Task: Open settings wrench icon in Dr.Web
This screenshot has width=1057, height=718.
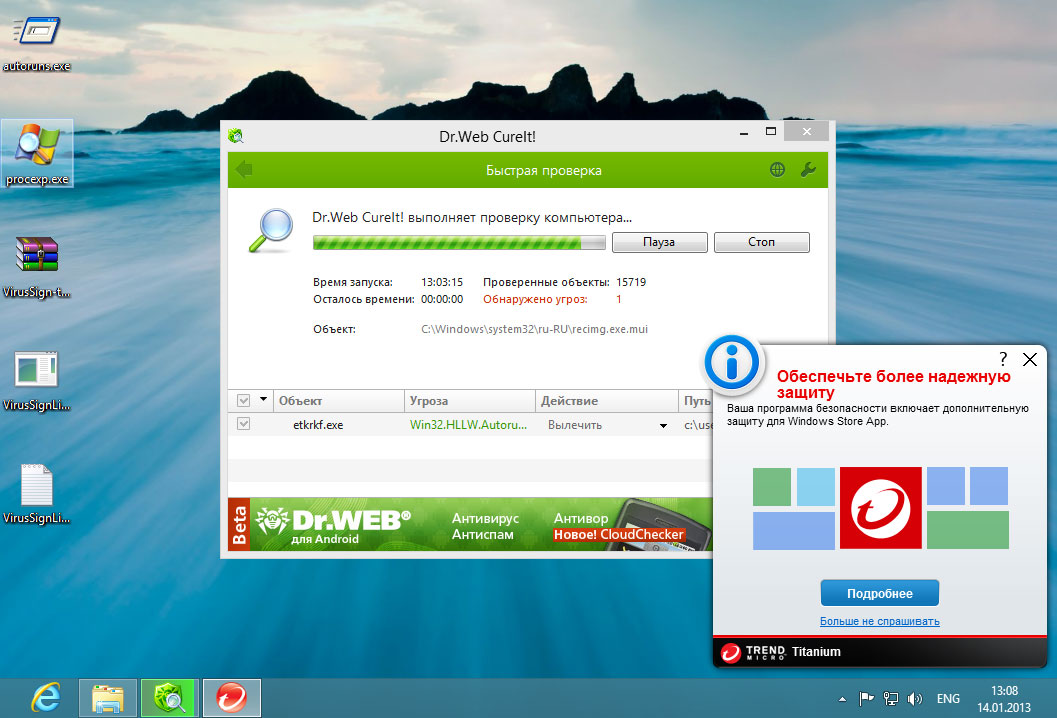Action: click(808, 170)
